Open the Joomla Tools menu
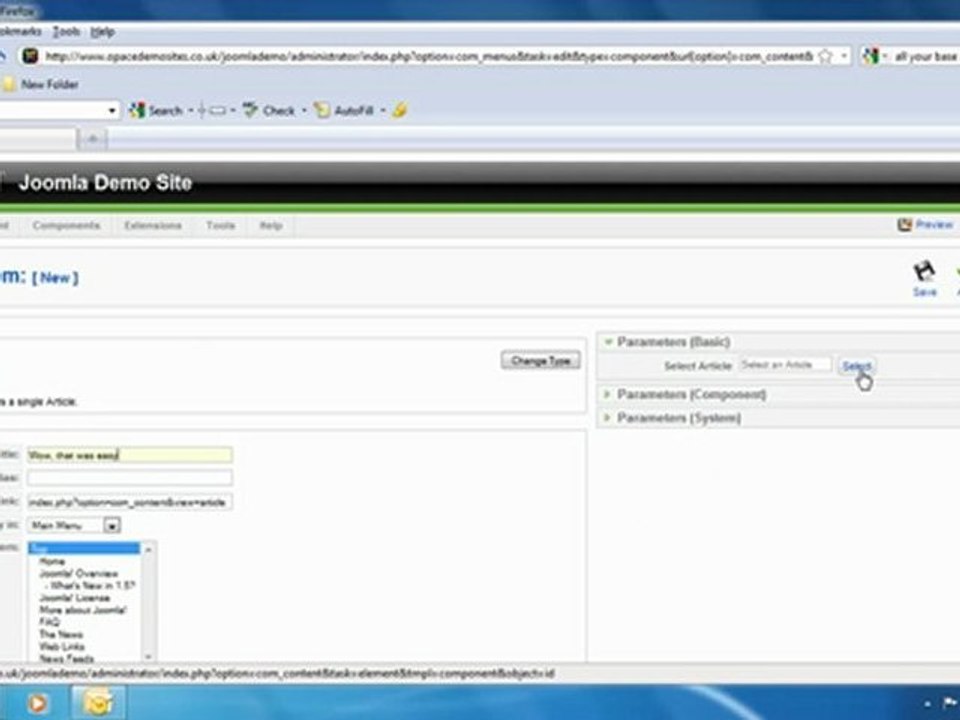960x720 pixels. 220,225
